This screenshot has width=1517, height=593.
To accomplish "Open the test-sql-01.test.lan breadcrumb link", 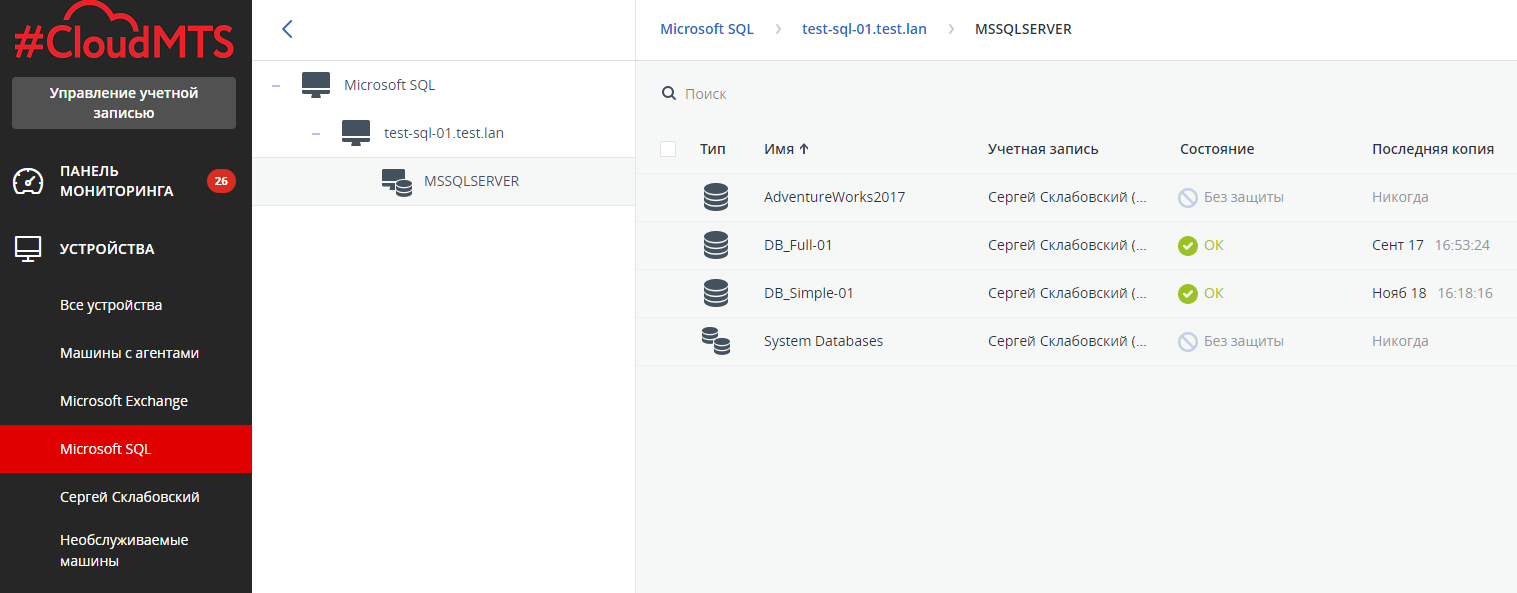I will click(x=864, y=29).
